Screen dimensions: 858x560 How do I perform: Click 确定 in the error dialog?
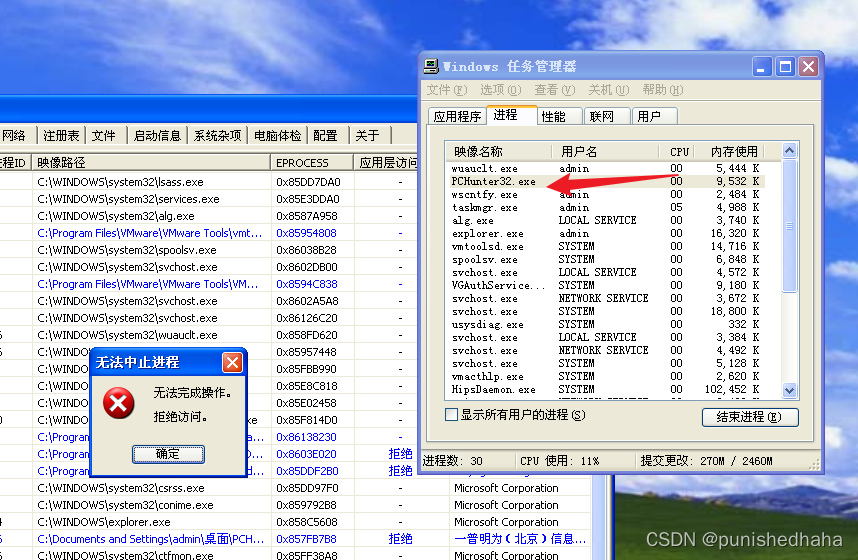pos(169,454)
